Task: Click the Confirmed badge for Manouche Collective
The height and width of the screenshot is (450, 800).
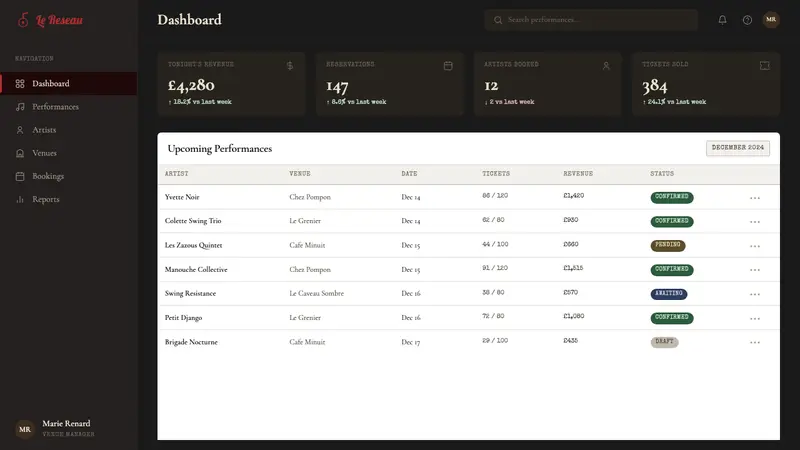Action: [671, 269]
